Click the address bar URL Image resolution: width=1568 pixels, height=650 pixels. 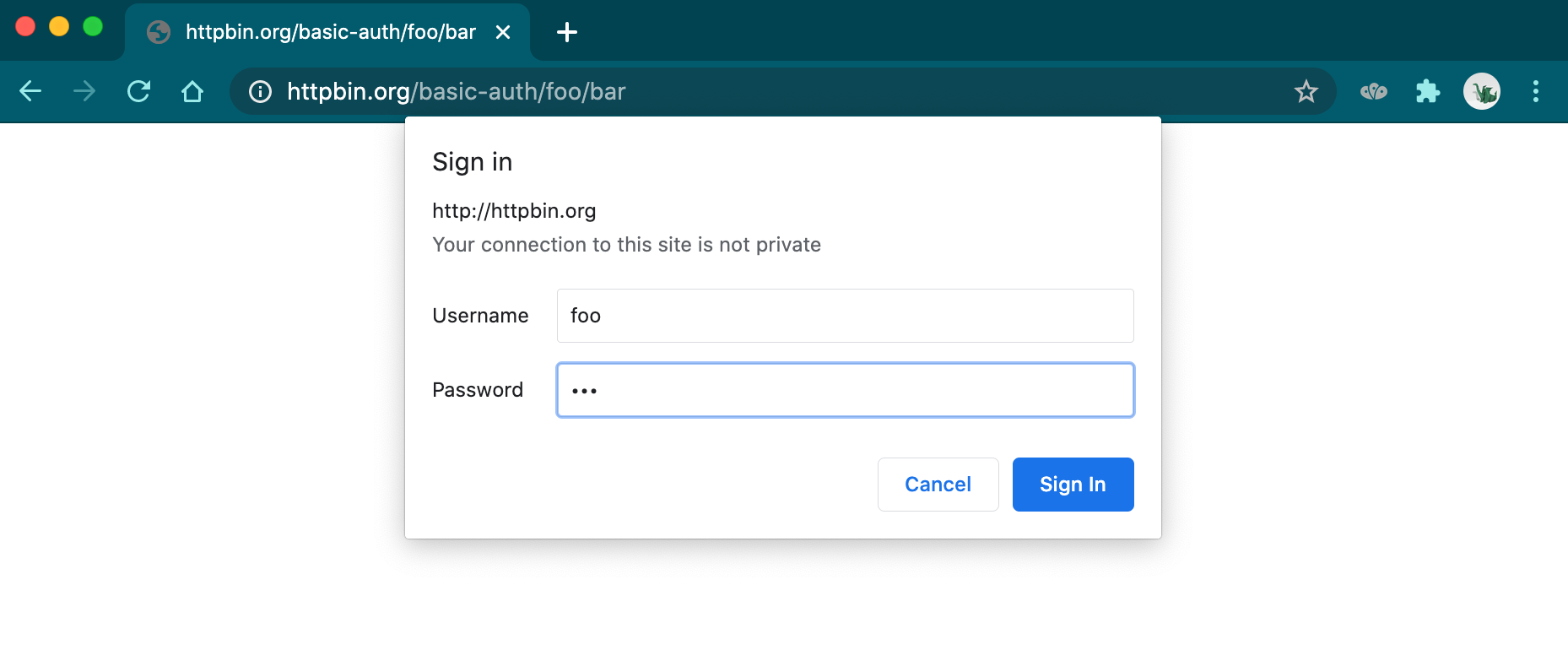(456, 91)
